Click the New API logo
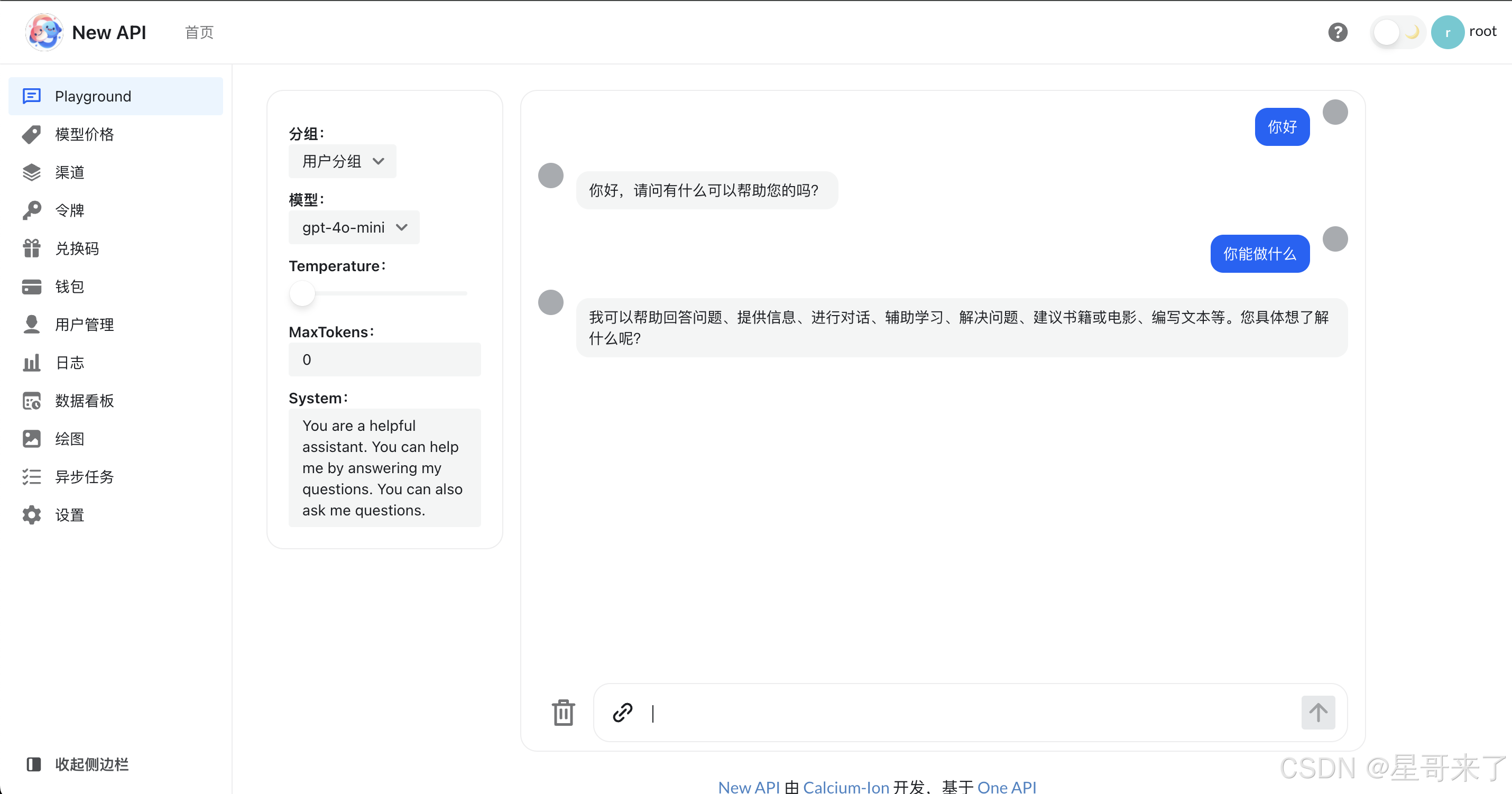Viewport: 1512px width, 794px height. (x=44, y=32)
